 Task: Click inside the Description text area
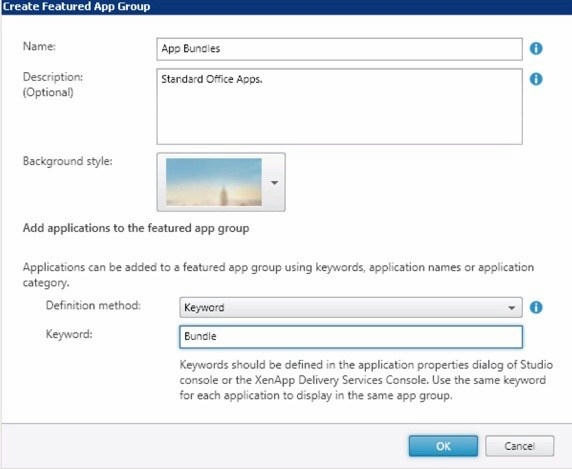pyautogui.click(x=339, y=106)
